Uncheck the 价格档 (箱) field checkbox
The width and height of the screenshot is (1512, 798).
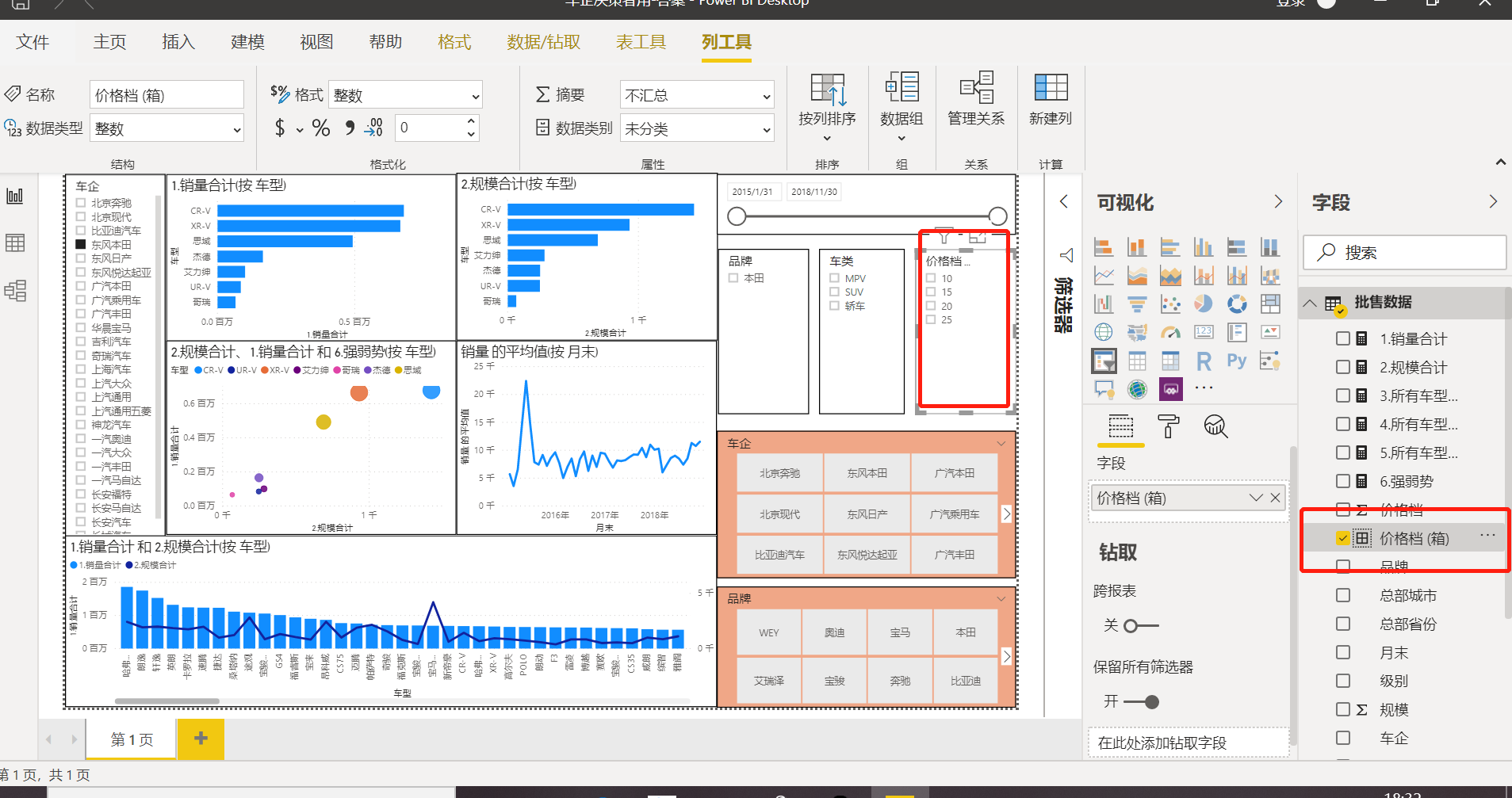[1343, 538]
